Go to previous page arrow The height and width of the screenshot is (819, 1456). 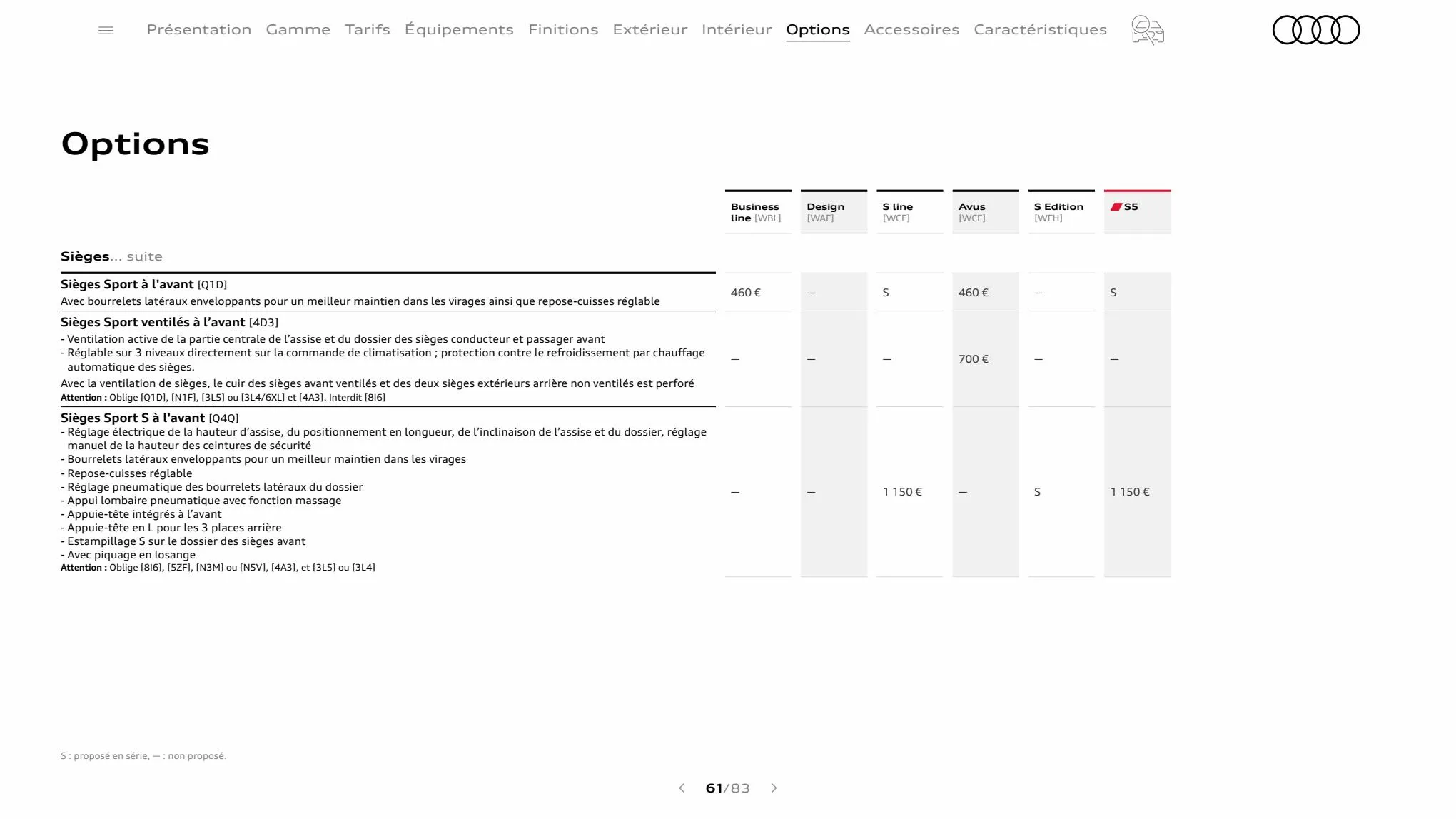pos(682,788)
